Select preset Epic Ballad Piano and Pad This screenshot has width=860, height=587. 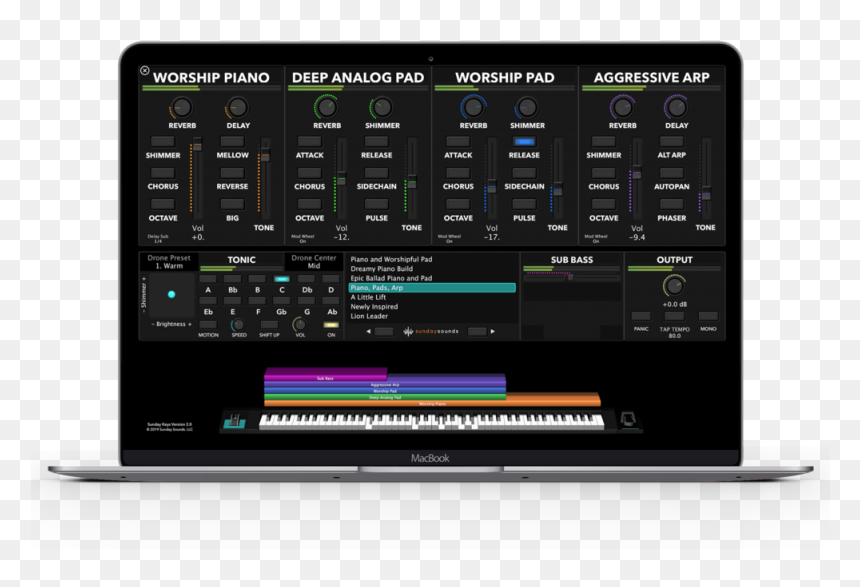point(432,278)
